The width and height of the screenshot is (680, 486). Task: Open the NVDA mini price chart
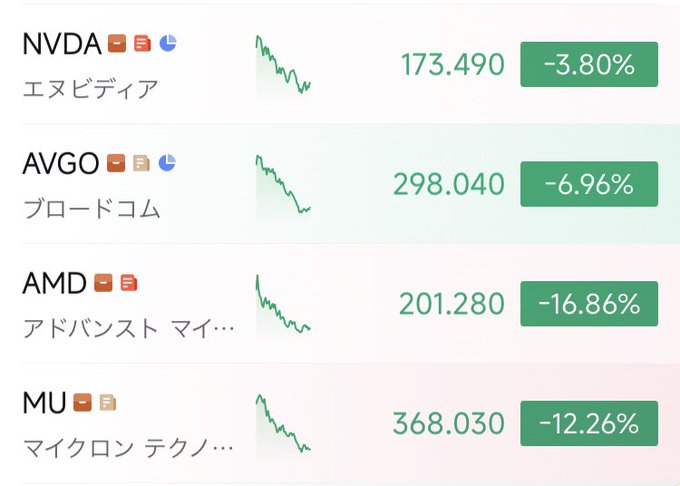[283, 66]
